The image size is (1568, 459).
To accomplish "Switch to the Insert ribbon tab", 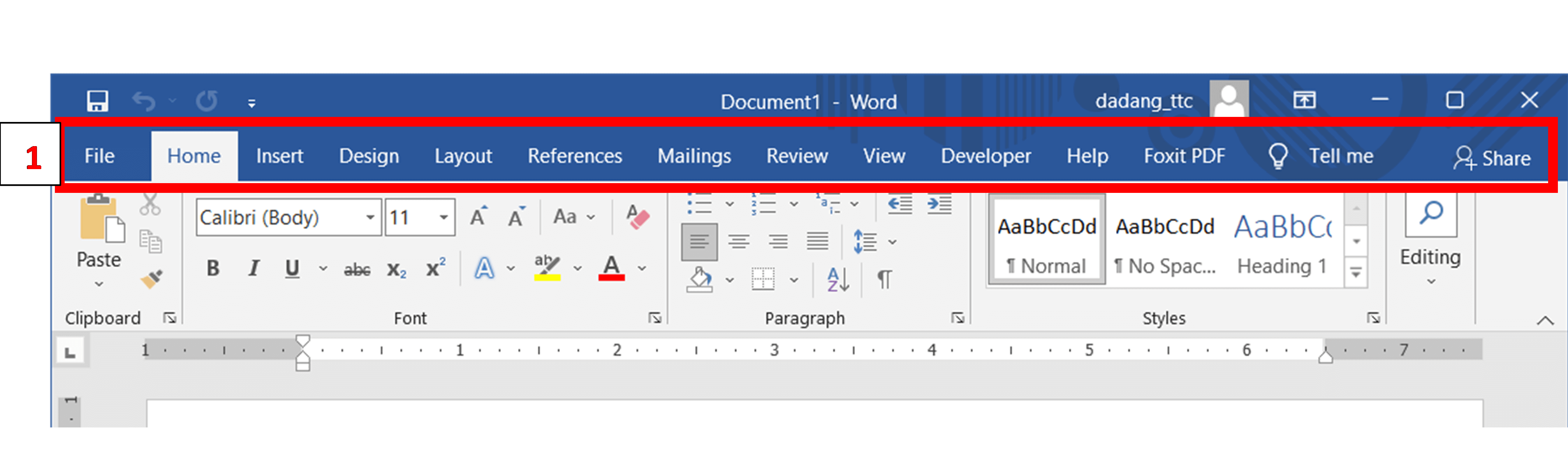I will point(280,156).
